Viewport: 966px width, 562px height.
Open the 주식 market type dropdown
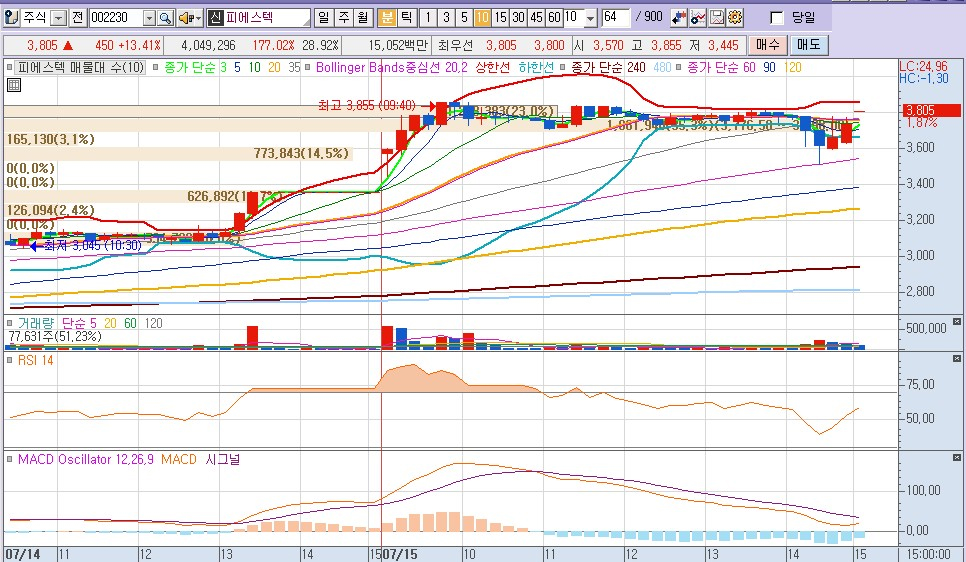coord(58,18)
